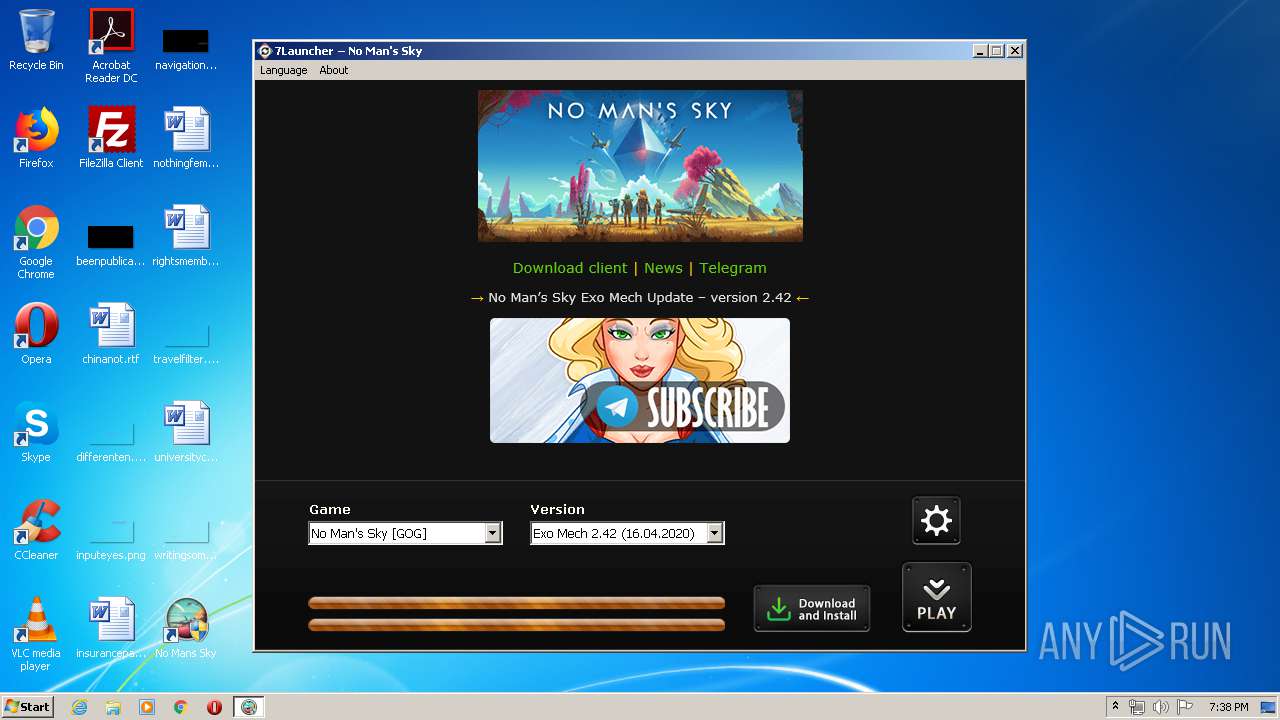Select Firefox desktop shortcut

(x=36, y=138)
